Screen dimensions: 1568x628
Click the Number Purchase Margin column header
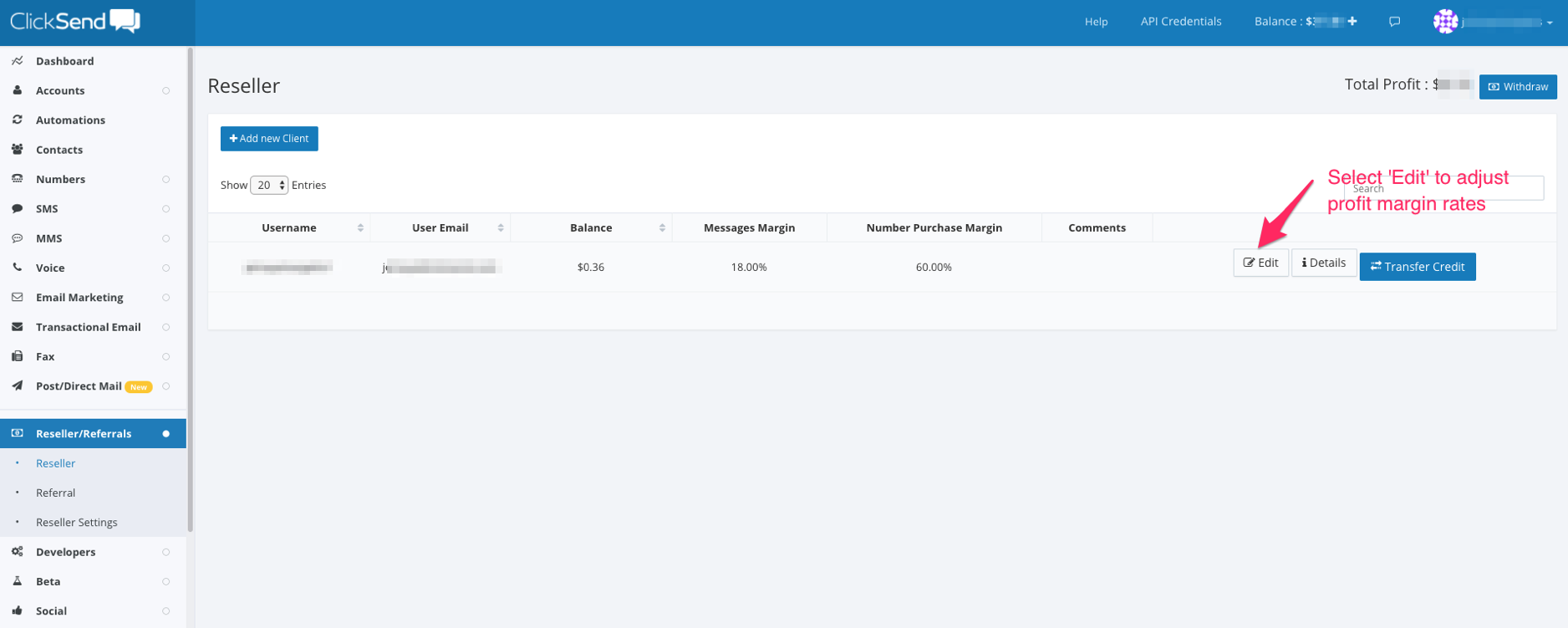934,227
